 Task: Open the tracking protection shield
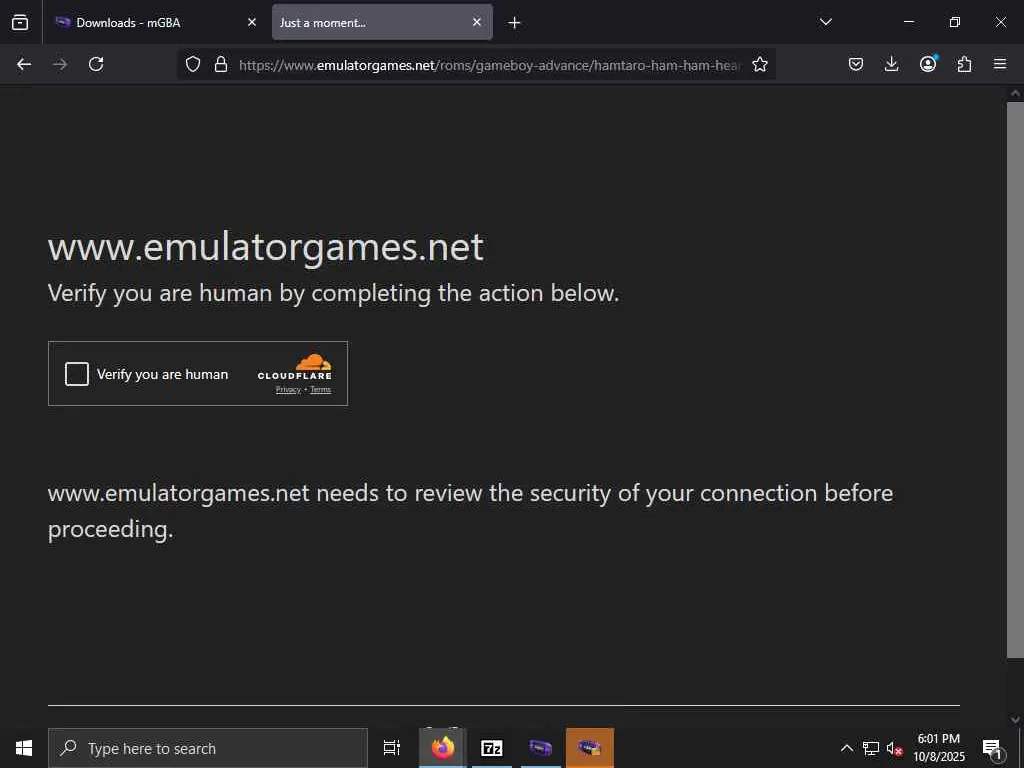coord(193,64)
